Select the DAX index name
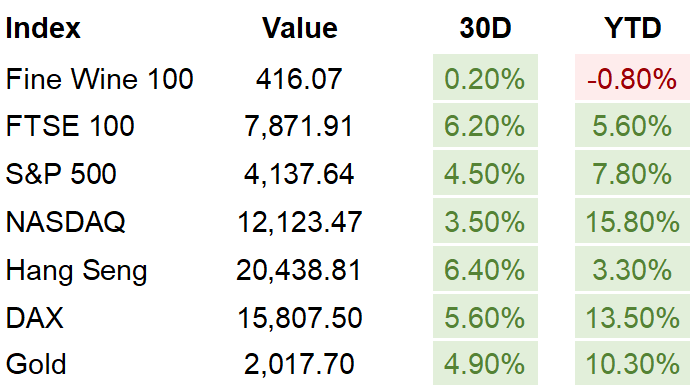The width and height of the screenshot is (693, 388). tap(34, 318)
